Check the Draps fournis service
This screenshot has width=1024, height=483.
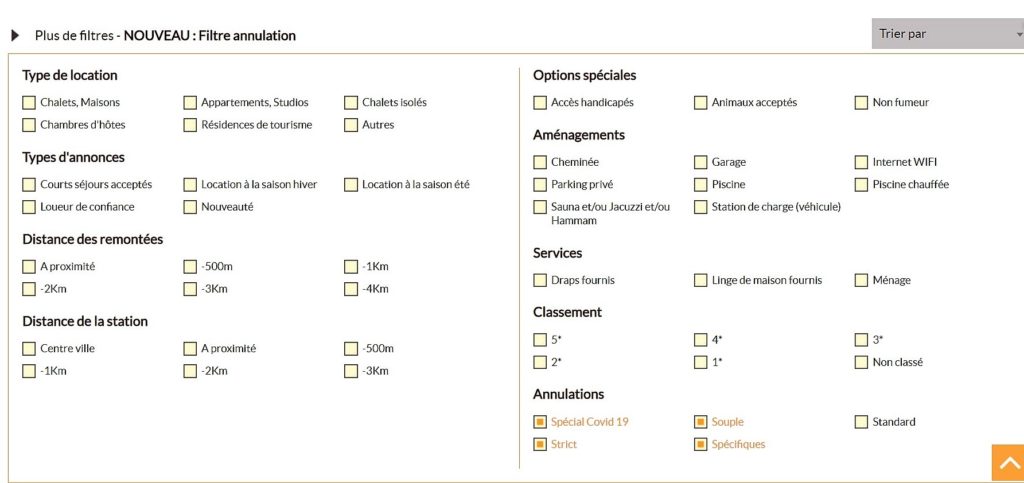540,280
